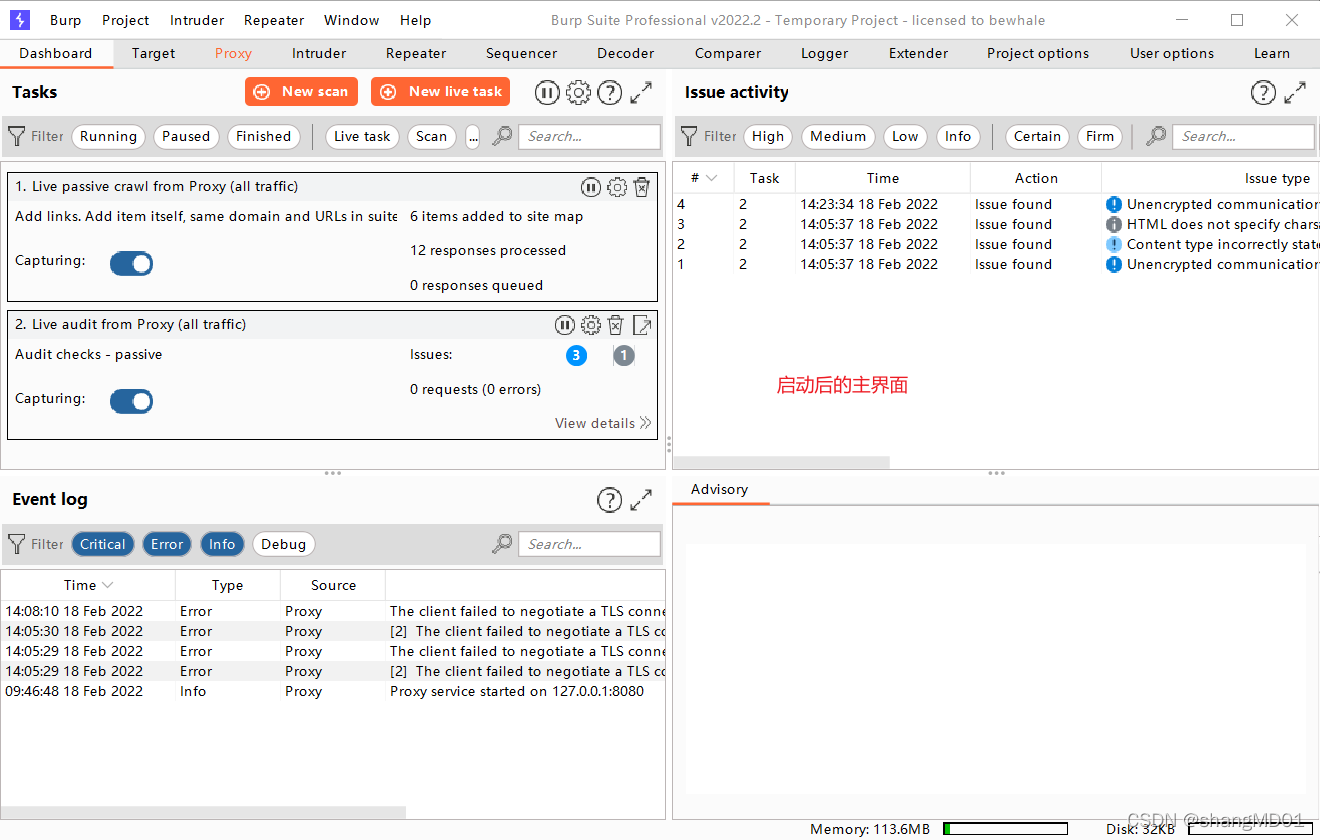Click the Burp lightning logo icon
The height and width of the screenshot is (840, 1320).
tap(20, 20)
